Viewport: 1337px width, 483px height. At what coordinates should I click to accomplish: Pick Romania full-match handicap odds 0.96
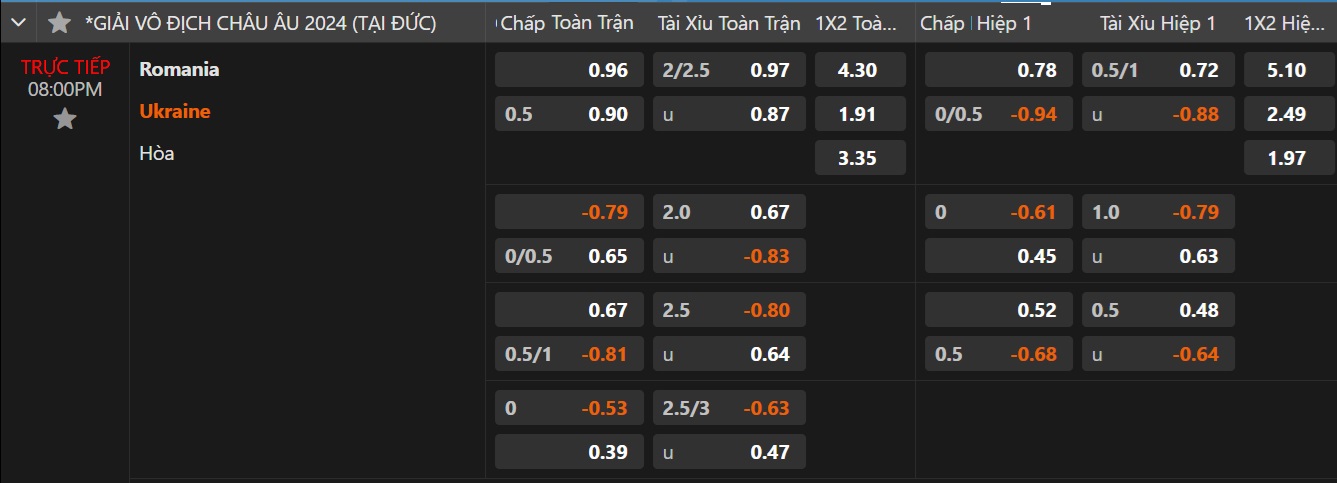pyautogui.click(x=570, y=70)
